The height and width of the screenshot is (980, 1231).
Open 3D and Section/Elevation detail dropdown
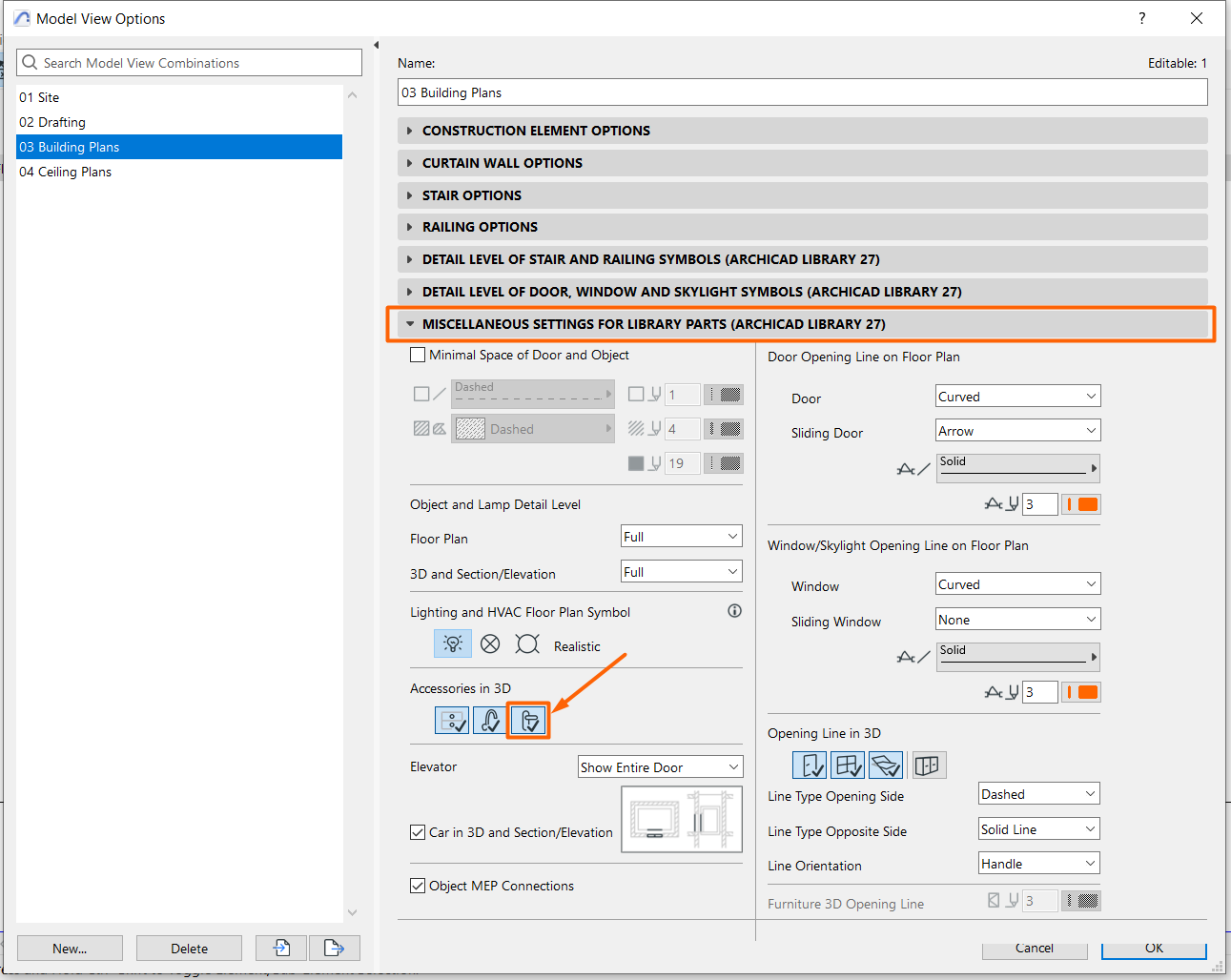pos(682,572)
